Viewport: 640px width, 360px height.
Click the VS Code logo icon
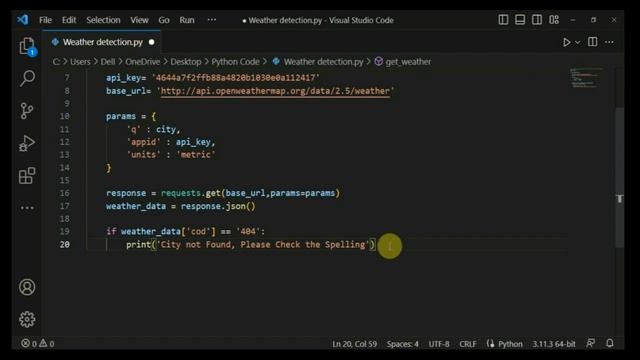(23, 20)
